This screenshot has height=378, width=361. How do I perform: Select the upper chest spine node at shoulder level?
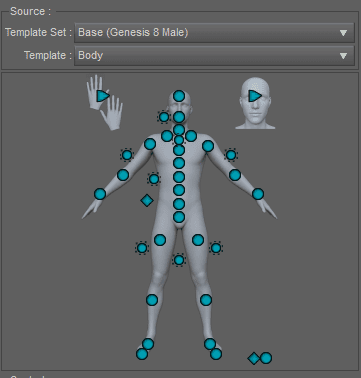coord(179,150)
